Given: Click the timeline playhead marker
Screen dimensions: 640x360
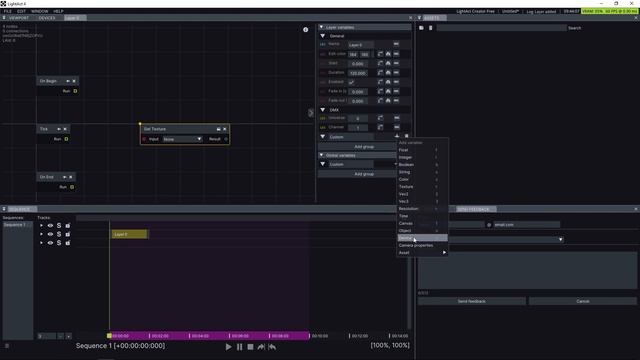Looking at the screenshot, I should coord(109,336).
